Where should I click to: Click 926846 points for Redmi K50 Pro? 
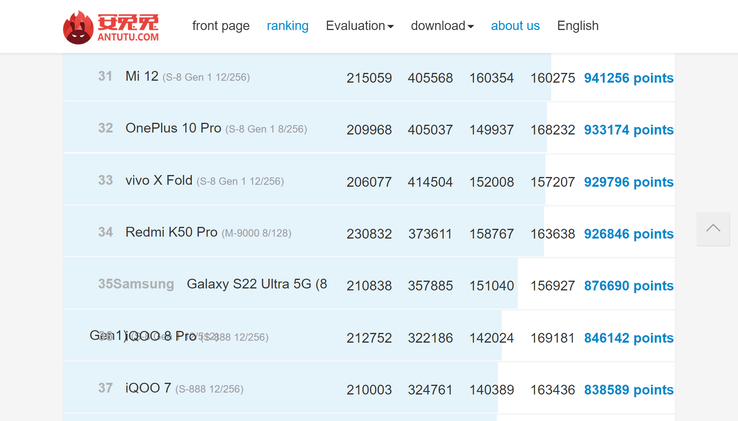[629, 234]
